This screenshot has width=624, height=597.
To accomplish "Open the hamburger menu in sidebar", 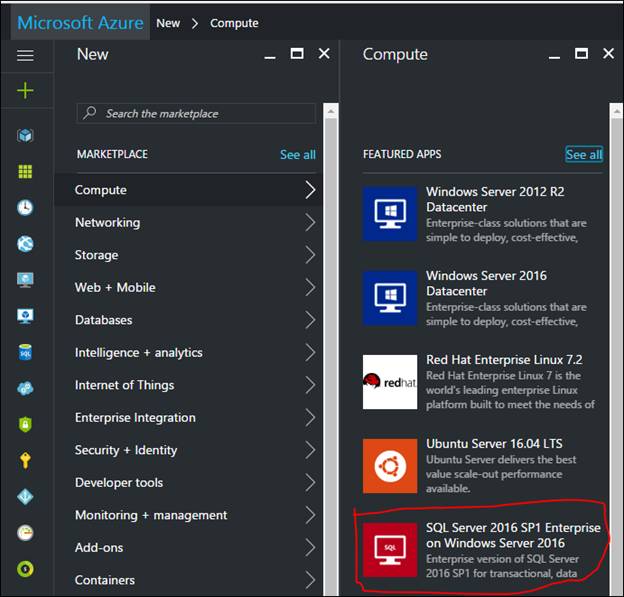I will tap(25, 55).
